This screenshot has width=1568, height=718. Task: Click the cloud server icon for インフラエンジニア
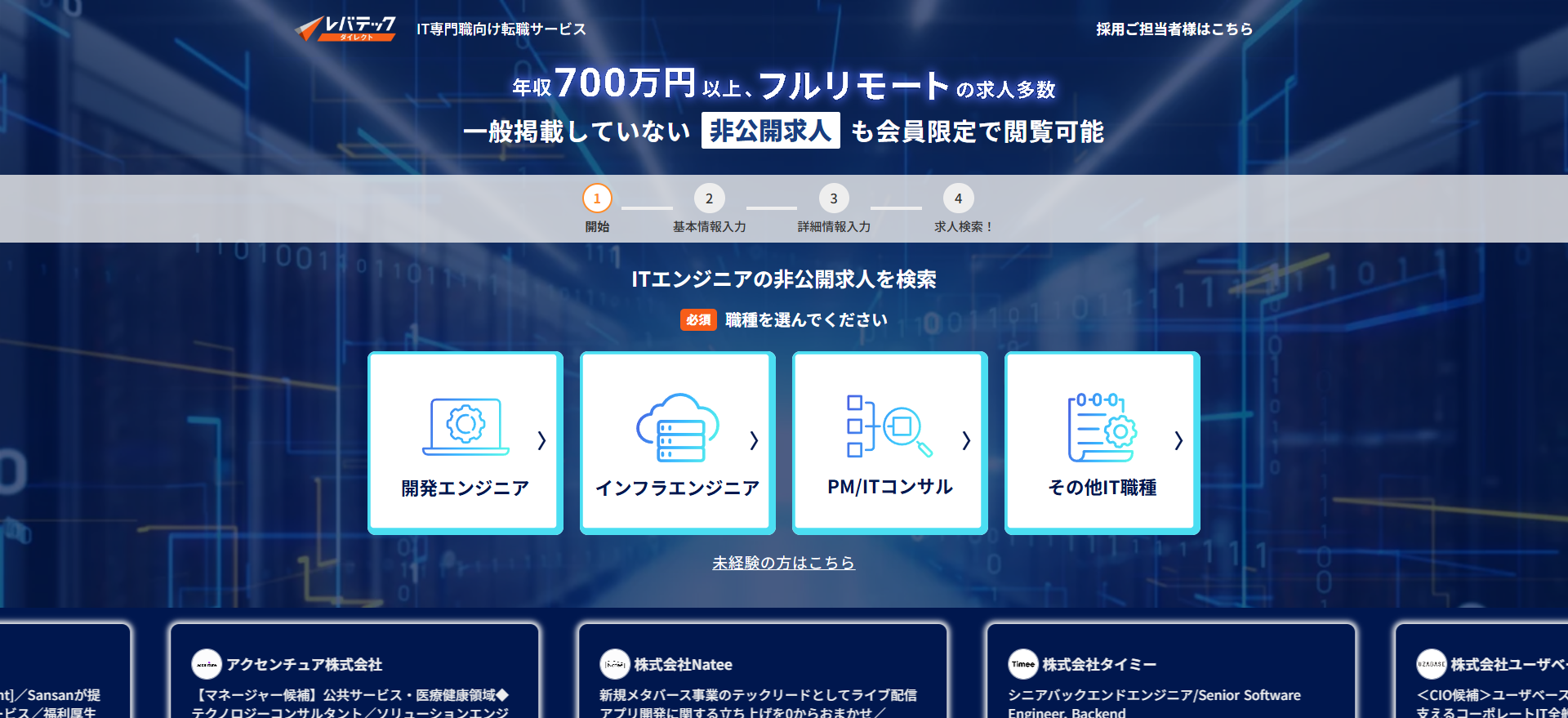click(677, 427)
